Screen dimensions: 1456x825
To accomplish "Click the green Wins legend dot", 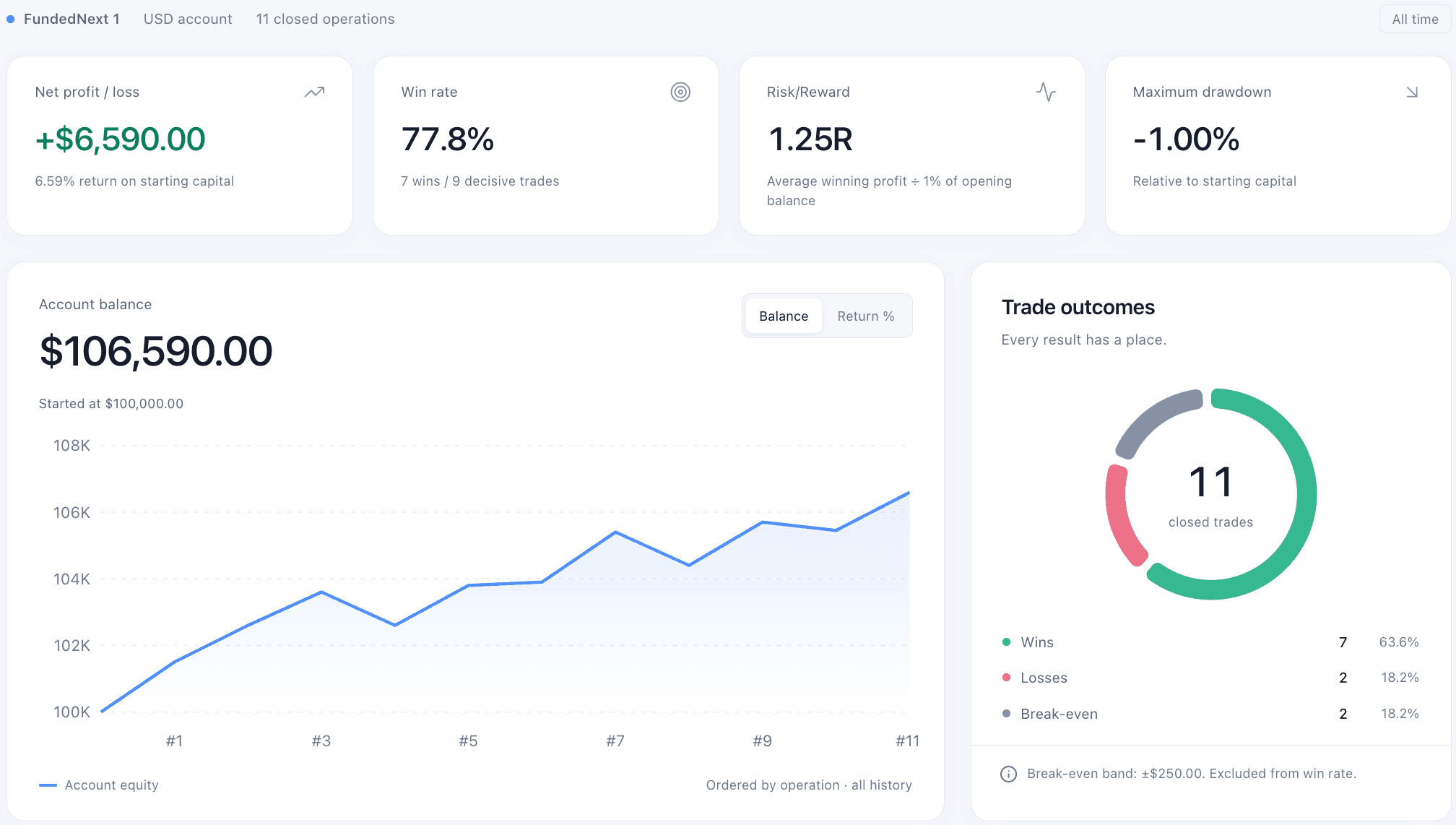I will (1006, 642).
